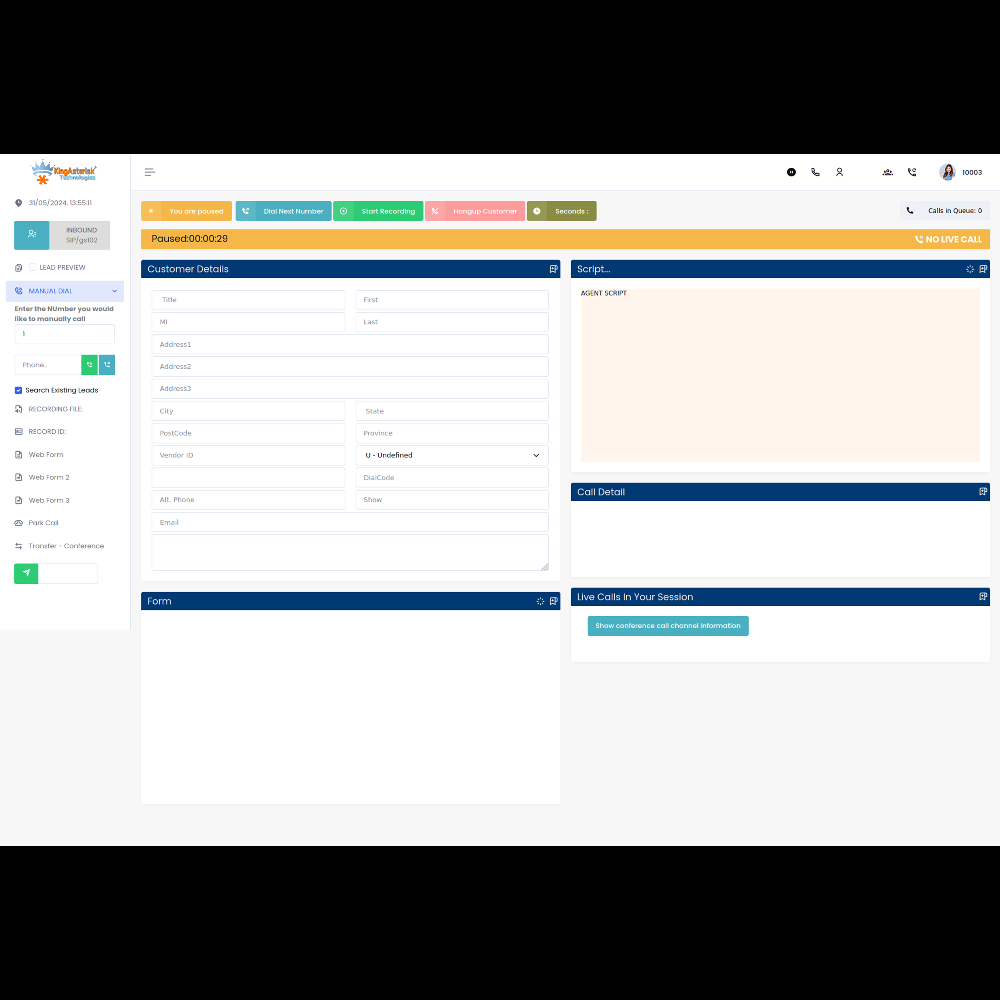Open the U - Undefined gender dropdown

[x=452, y=455]
